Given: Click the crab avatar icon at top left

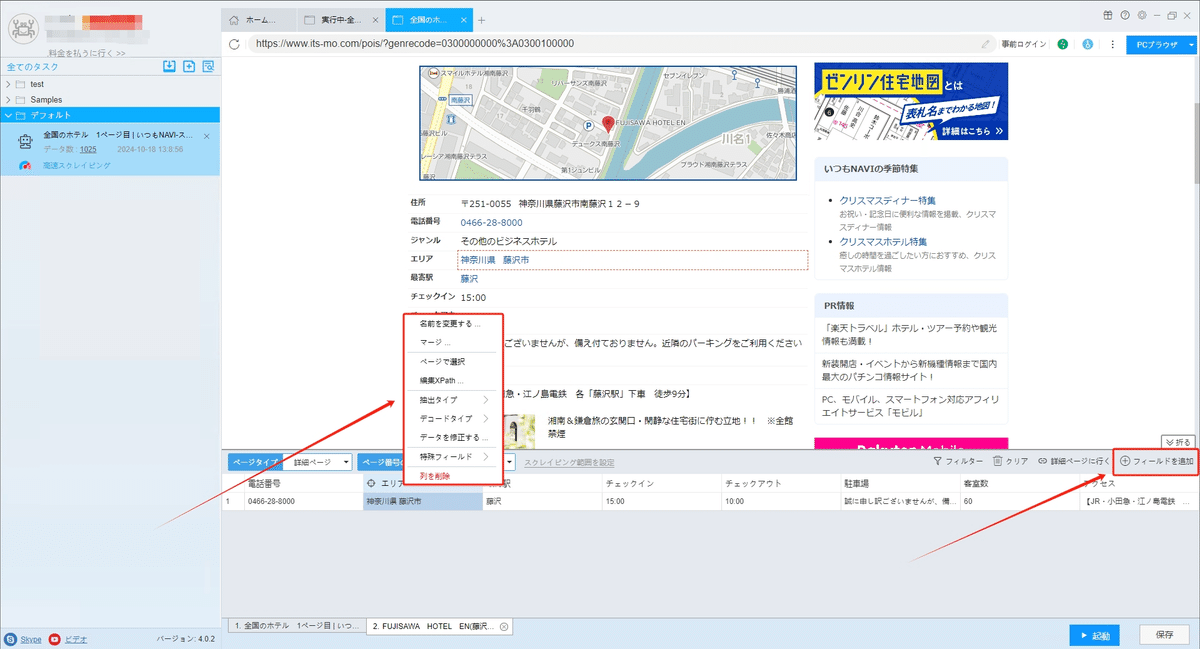Looking at the screenshot, I should pos(25,27).
